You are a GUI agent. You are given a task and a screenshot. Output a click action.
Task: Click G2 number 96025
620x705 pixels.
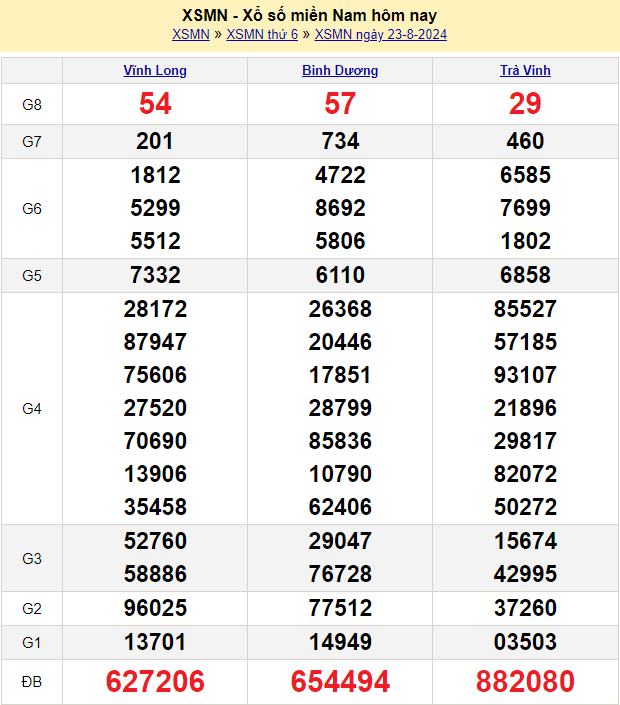pos(155,608)
